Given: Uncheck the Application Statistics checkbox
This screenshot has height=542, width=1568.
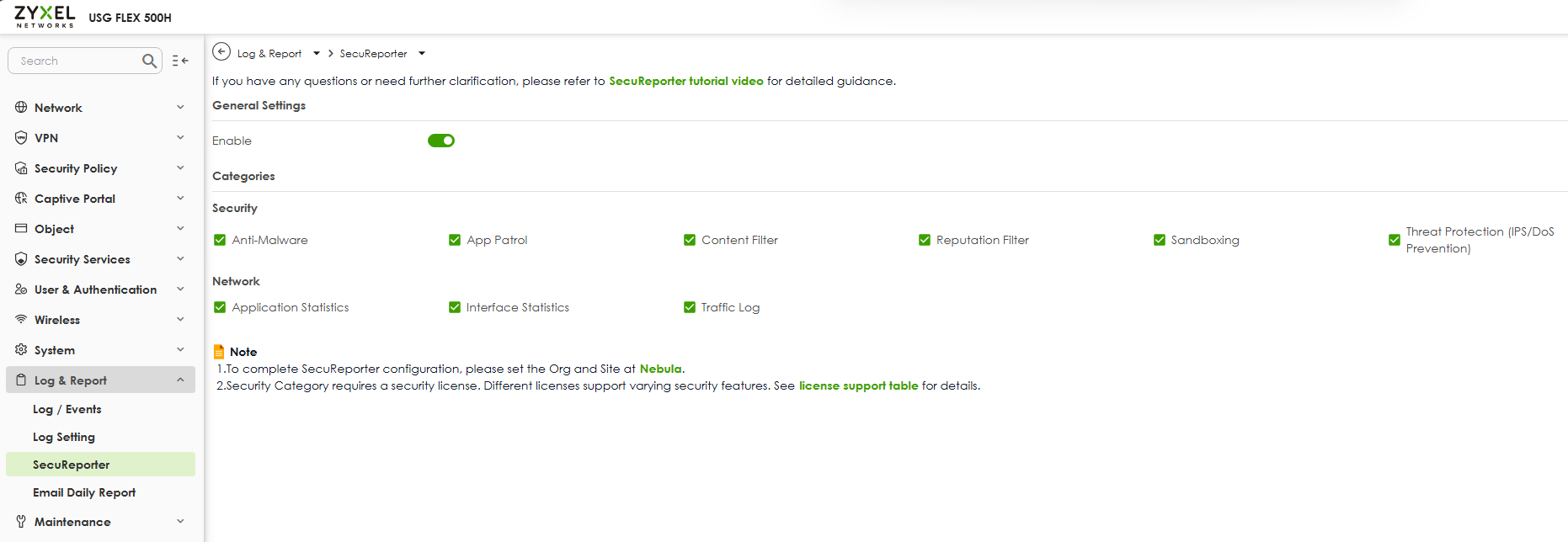Looking at the screenshot, I should click(220, 307).
